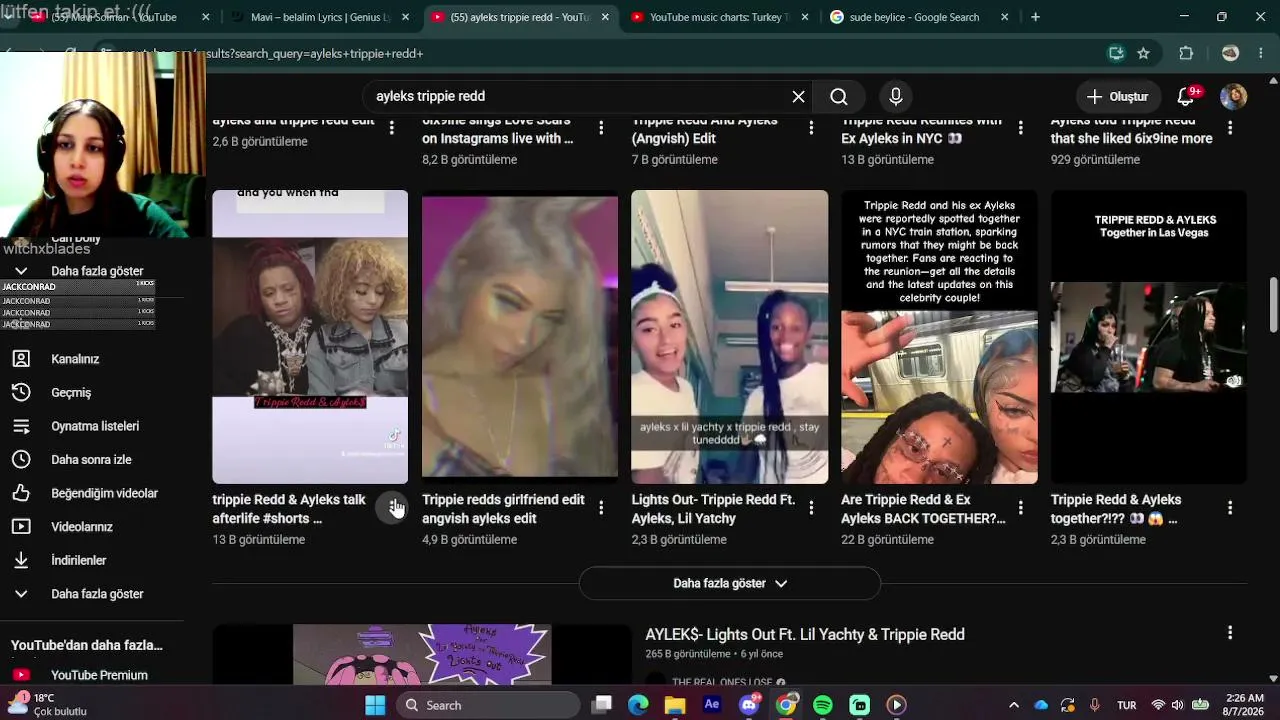This screenshot has height=720, width=1280.
Task: Close the 'YouTube music charts: Turkey' tab
Action: (805, 17)
